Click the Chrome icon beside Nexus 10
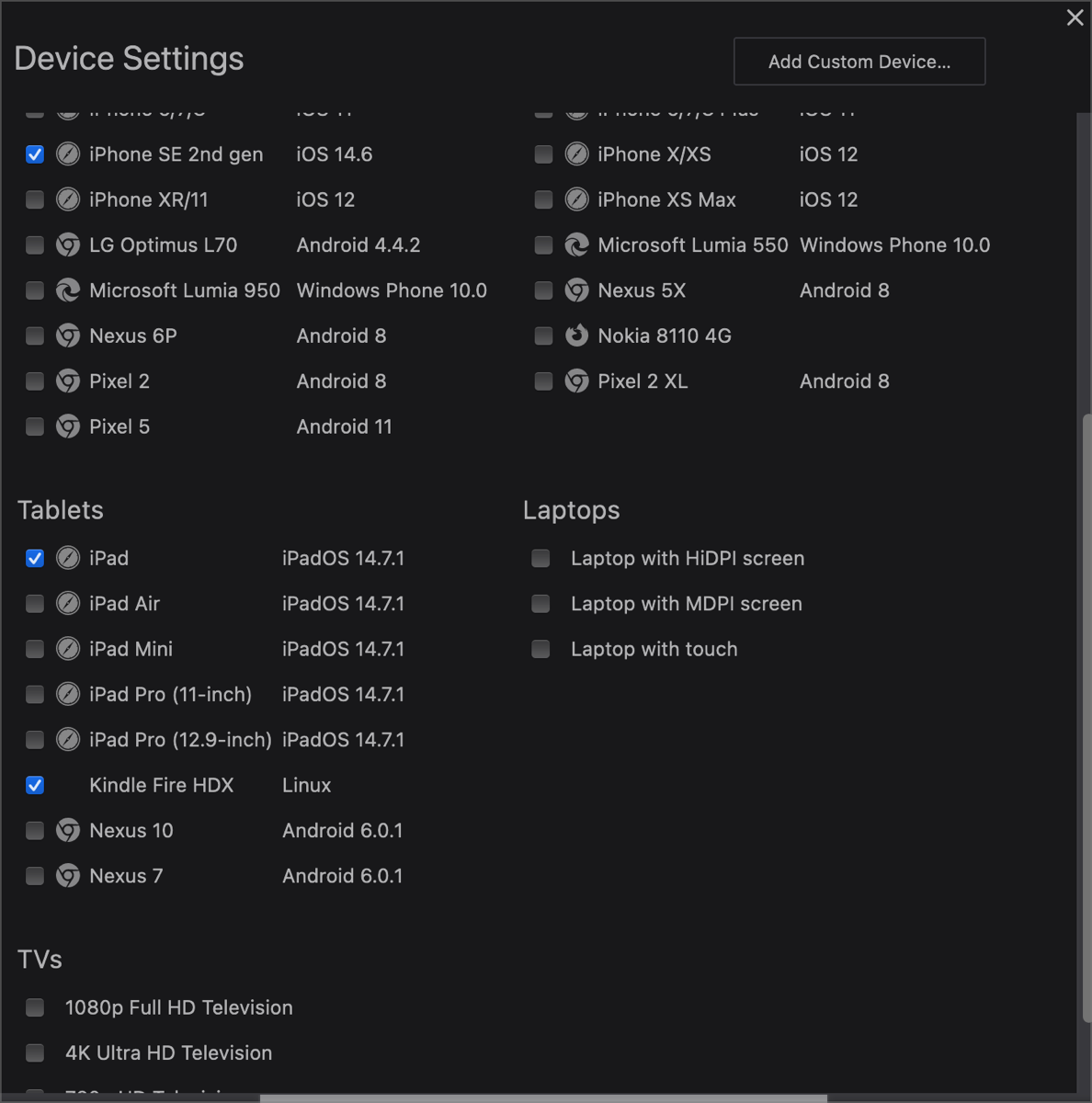The width and height of the screenshot is (1092, 1103). [x=68, y=831]
